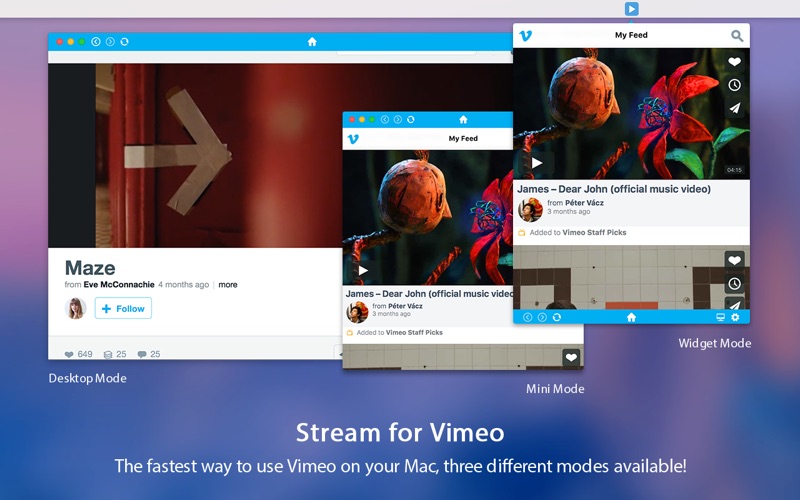Open home in Desktop Mode window toolbar
Screen dimensions: 800x500
tap(312, 42)
